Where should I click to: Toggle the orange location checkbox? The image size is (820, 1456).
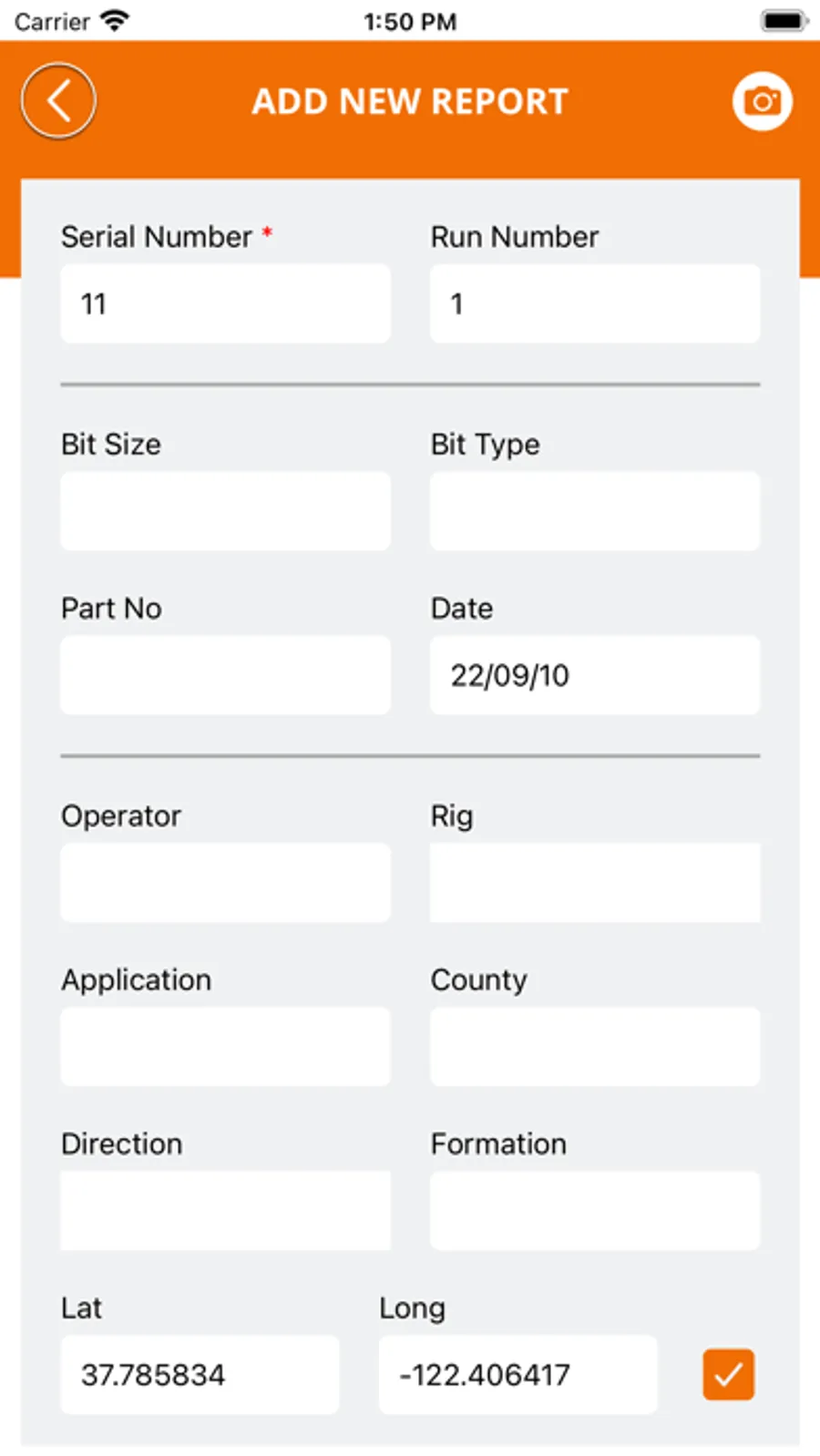pos(728,1374)
